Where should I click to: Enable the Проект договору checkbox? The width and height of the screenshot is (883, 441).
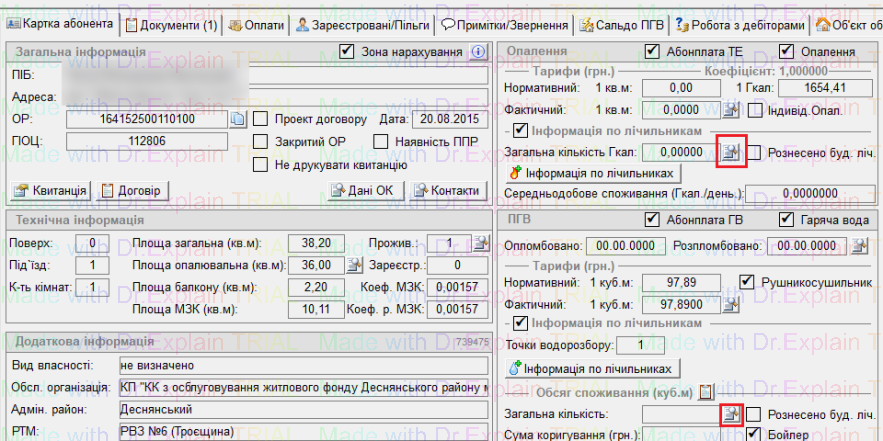[261, 120]
